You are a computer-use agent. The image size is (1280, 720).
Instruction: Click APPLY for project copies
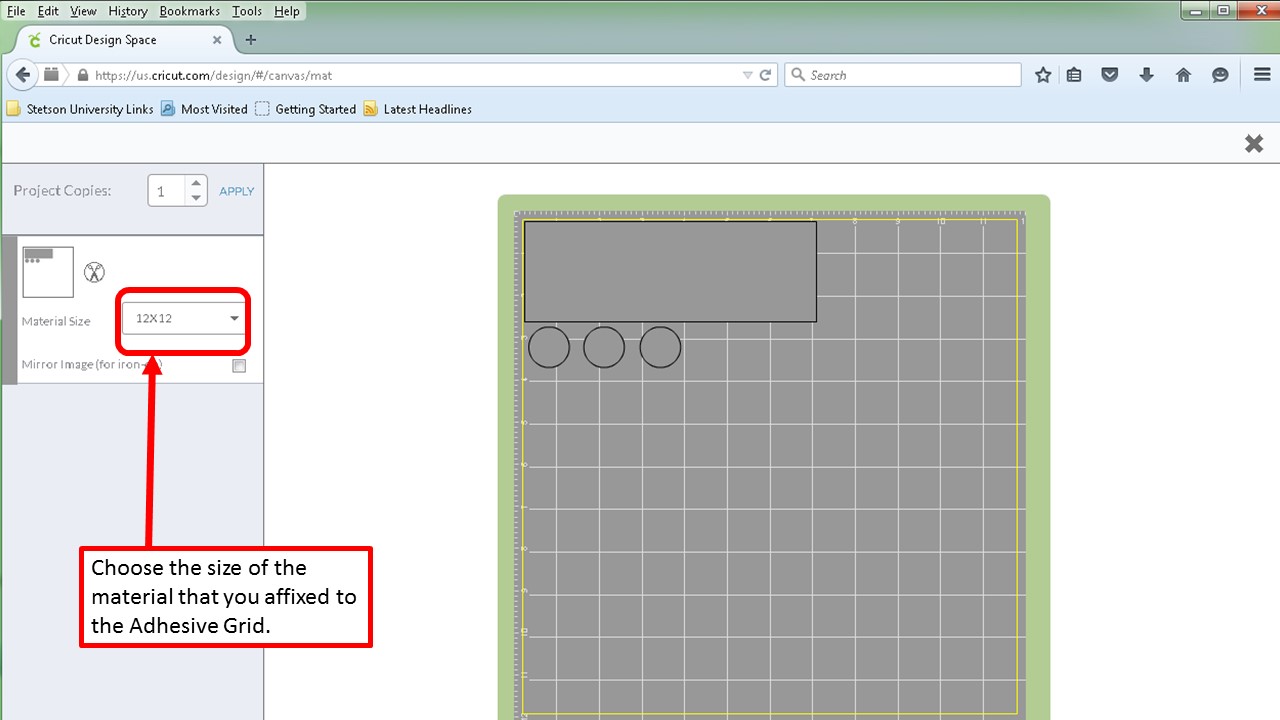click(x=237, y=191)
